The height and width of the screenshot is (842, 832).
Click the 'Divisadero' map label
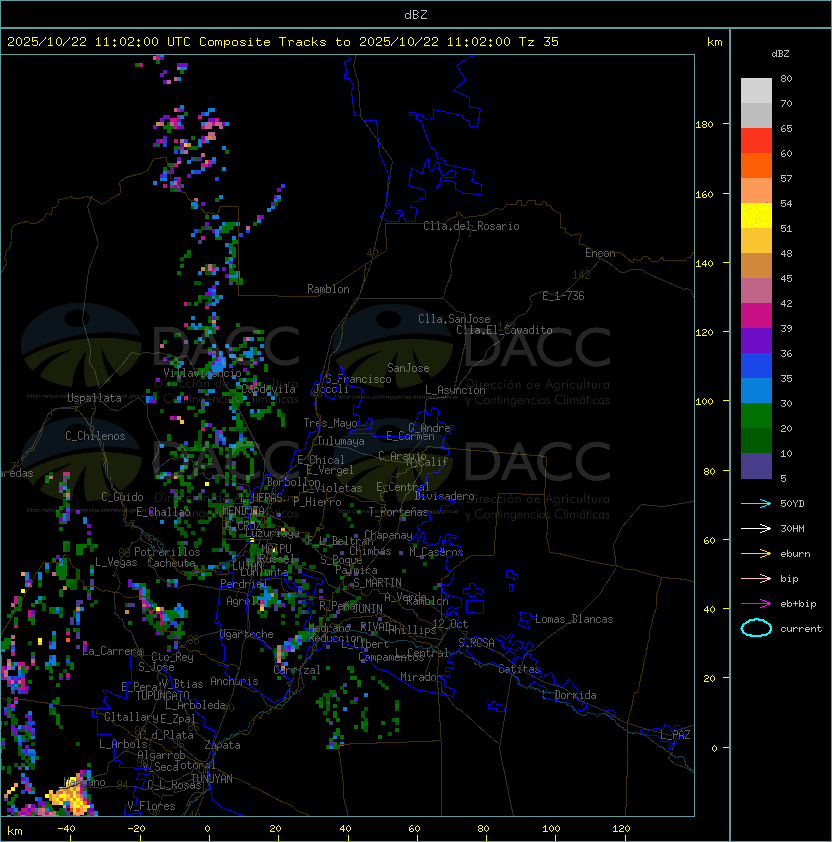(444, 496)
